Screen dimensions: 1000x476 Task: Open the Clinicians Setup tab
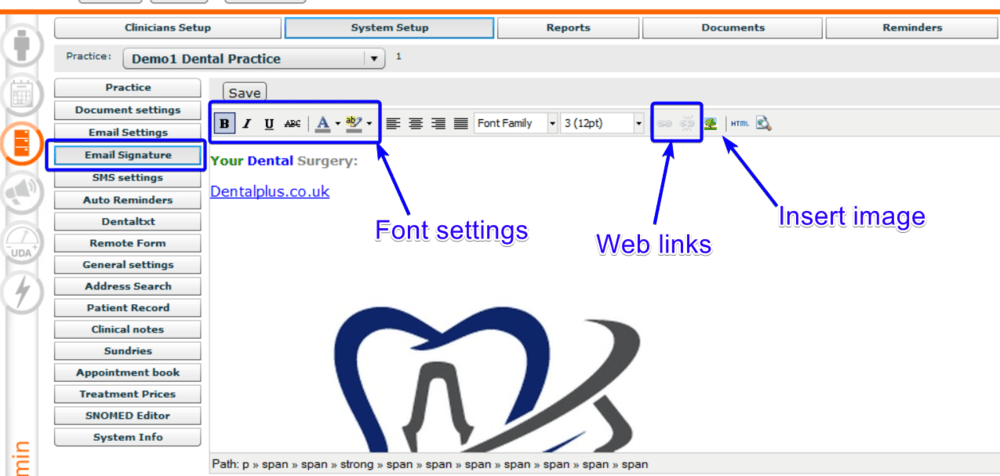[167, 28]
